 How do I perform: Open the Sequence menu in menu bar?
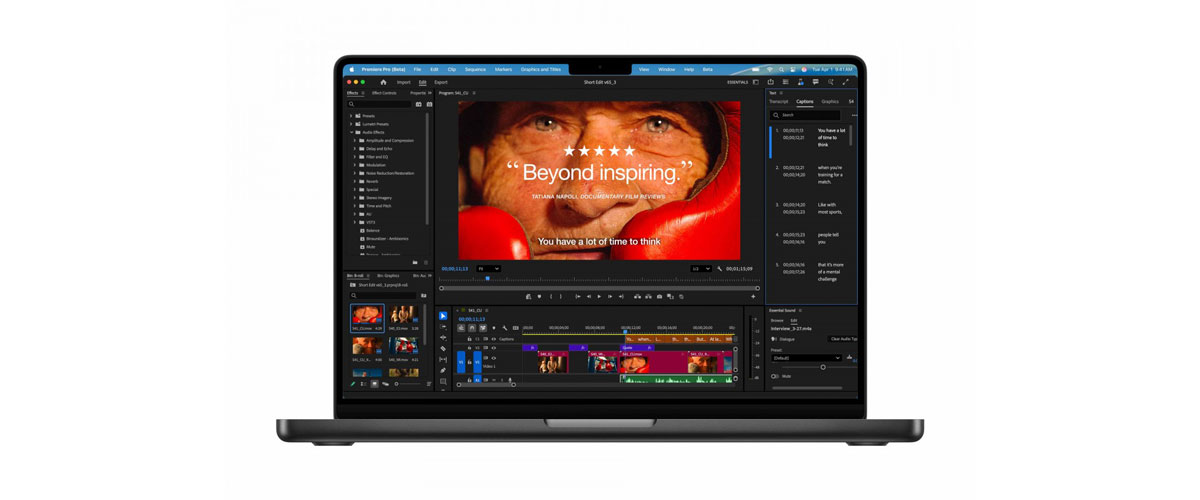click(x=475, y=70)
